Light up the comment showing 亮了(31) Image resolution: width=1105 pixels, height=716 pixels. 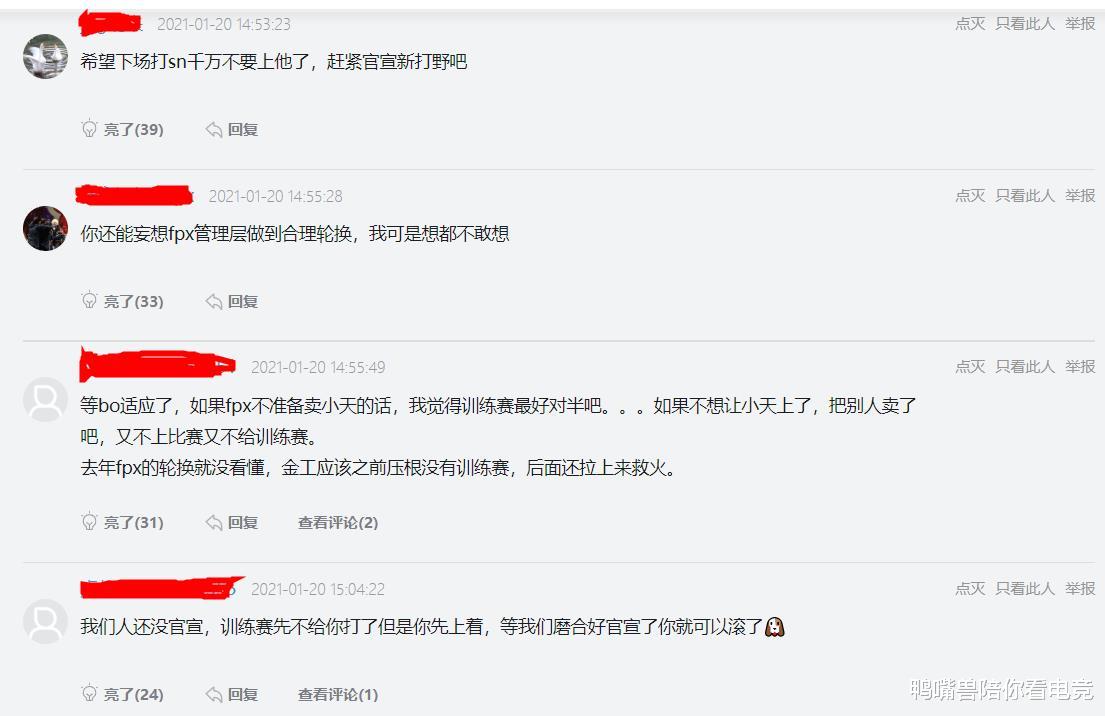pos(123,522)
